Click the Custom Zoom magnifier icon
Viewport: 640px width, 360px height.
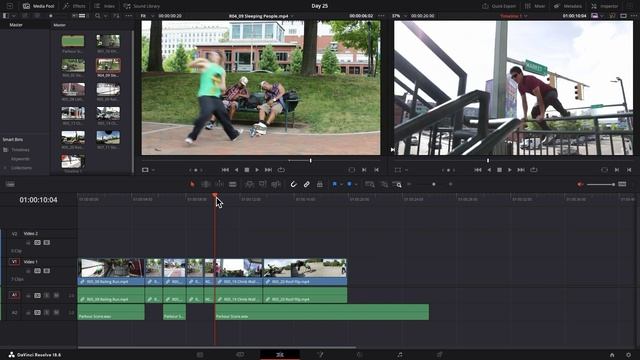tap(397, 184)
